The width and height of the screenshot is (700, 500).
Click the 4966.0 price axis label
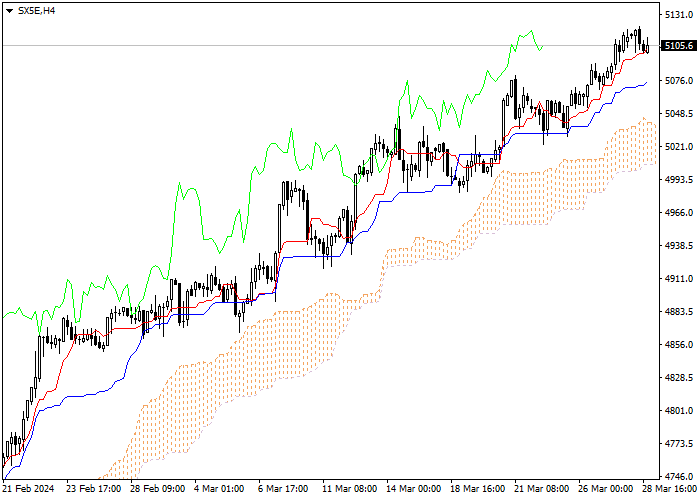pos(679,212)
